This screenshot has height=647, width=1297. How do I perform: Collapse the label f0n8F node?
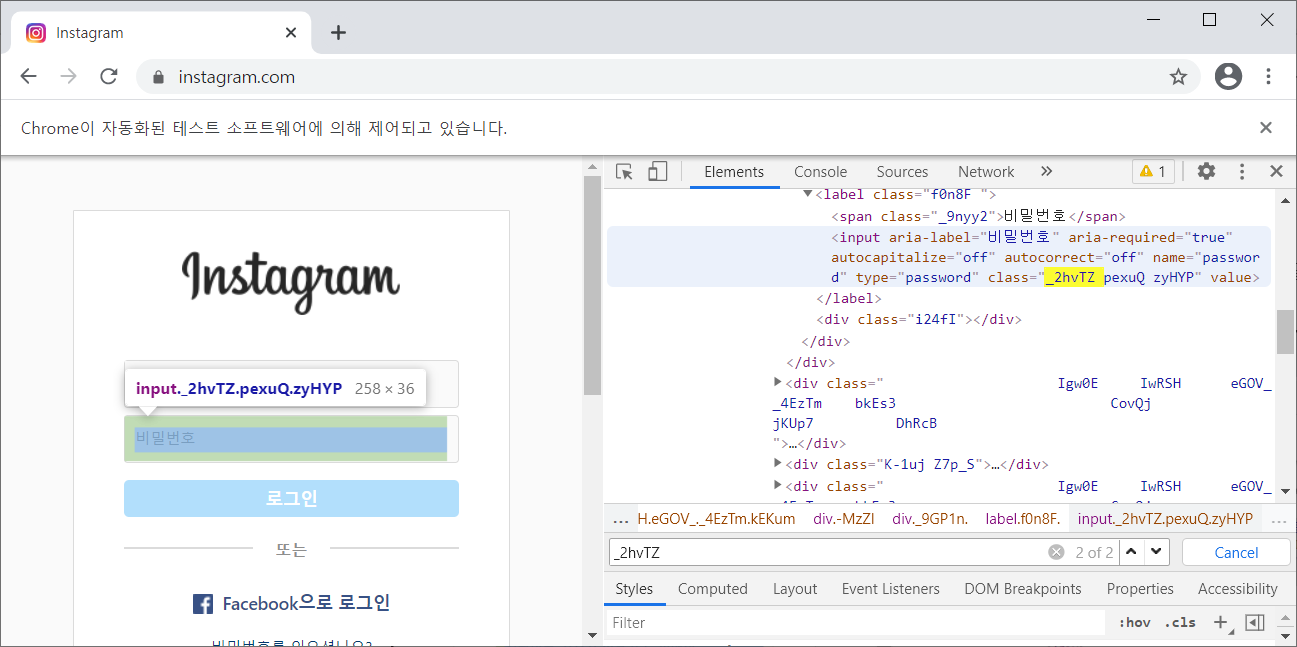tap(808, 194)
